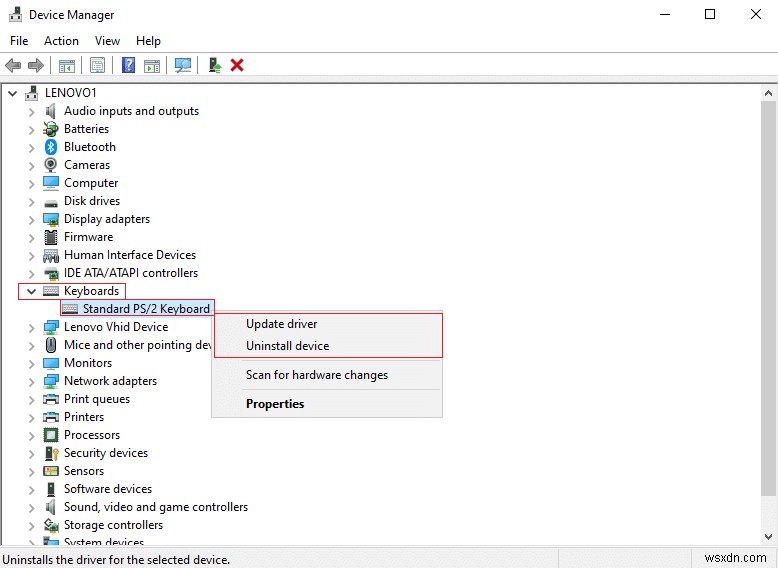The width and height of the screenshot is (778, 568).
Task: Click the Back arrow toolbar icon
Action: click(13, 65)
